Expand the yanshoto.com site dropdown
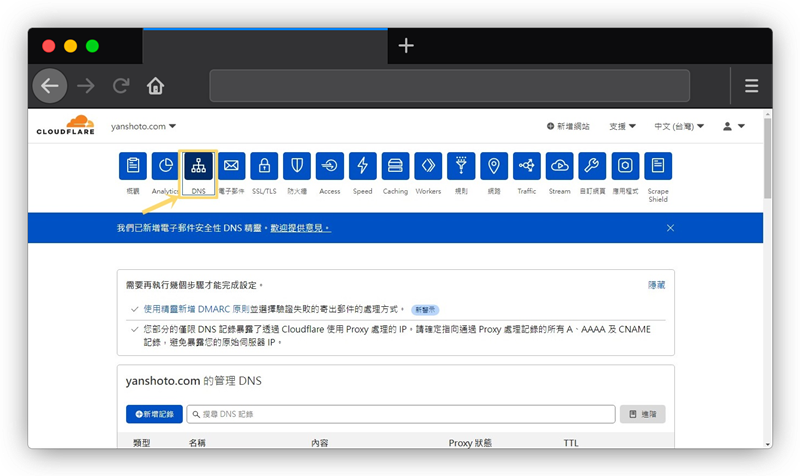Screen dimensions: 800x476 click(143, 126)
